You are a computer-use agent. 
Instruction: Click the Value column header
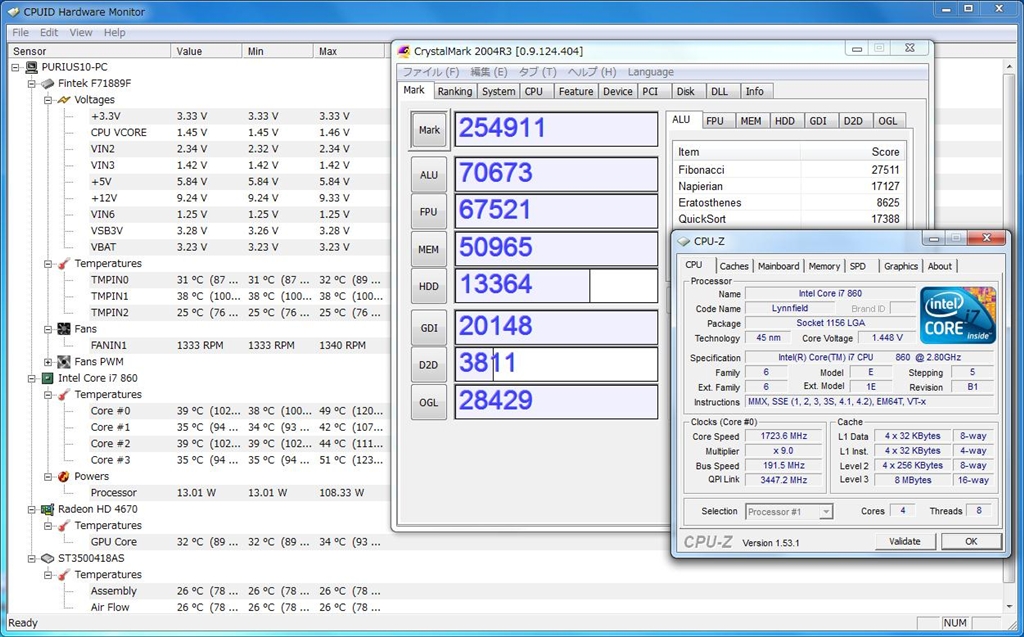tap(189, 51)
